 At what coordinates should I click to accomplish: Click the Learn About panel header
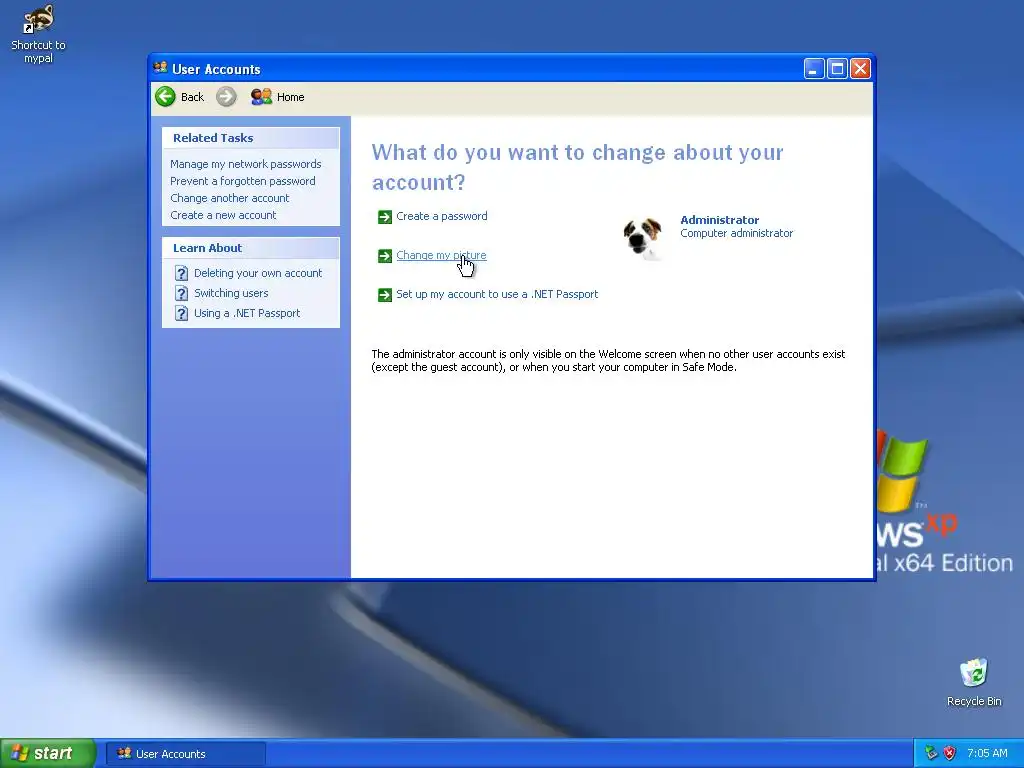coord(251,248)
